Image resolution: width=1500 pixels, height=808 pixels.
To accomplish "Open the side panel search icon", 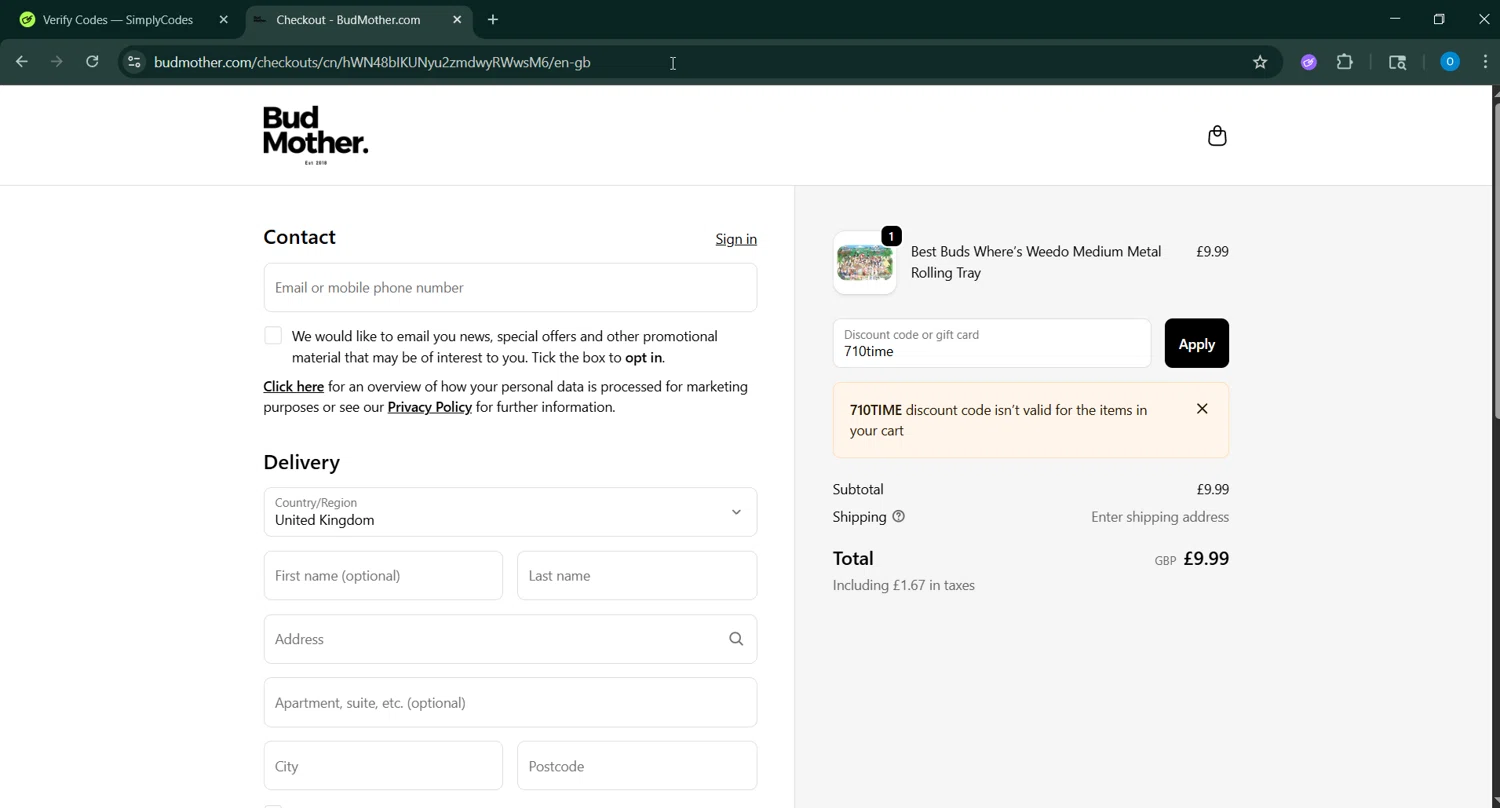I will coord(1398,62).
